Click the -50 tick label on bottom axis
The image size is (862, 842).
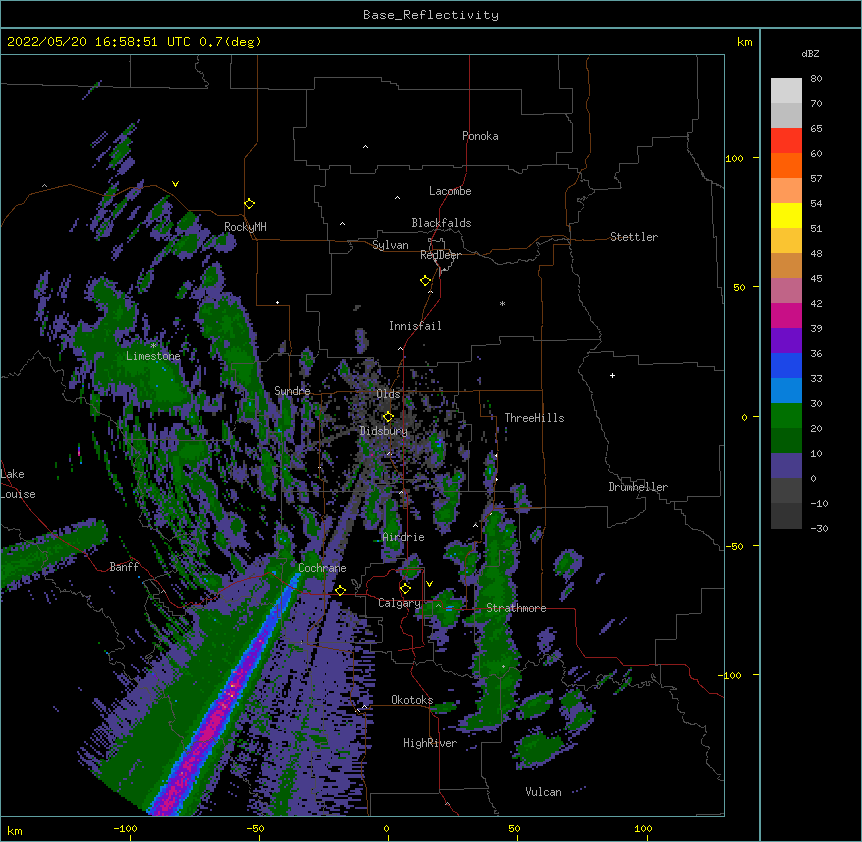click(255, 828)
